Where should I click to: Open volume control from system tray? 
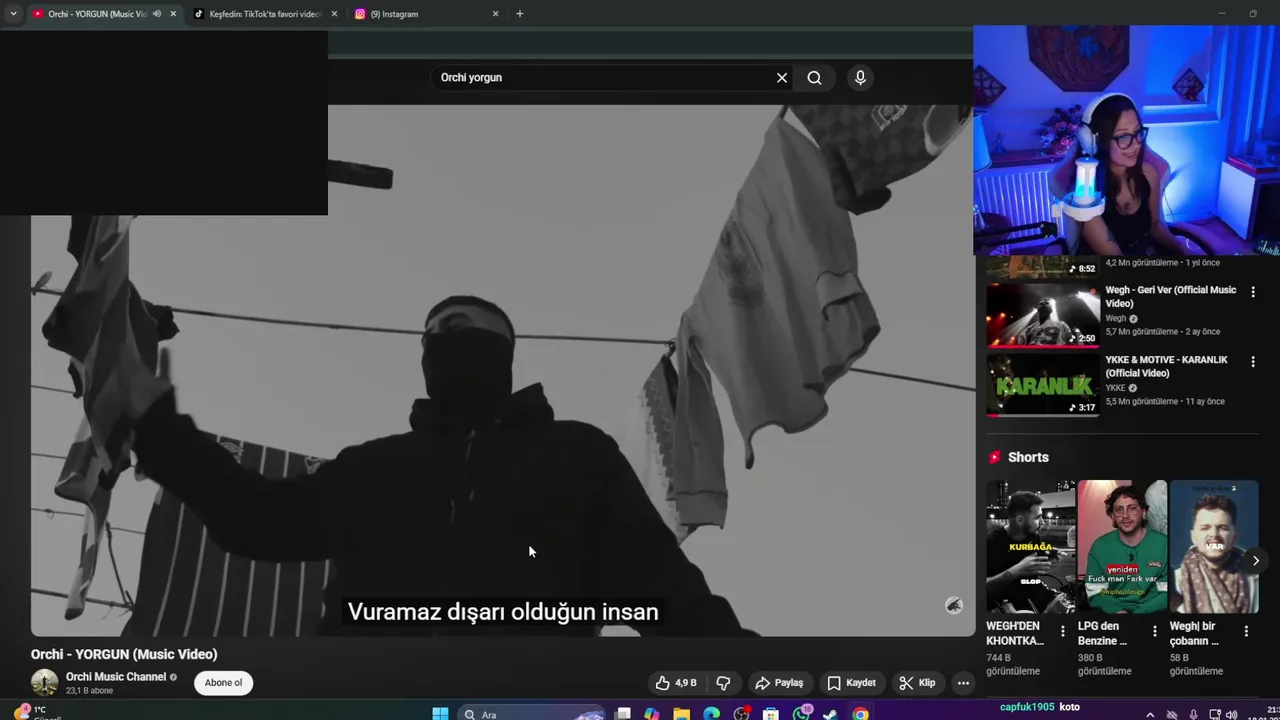(1231, 714)
